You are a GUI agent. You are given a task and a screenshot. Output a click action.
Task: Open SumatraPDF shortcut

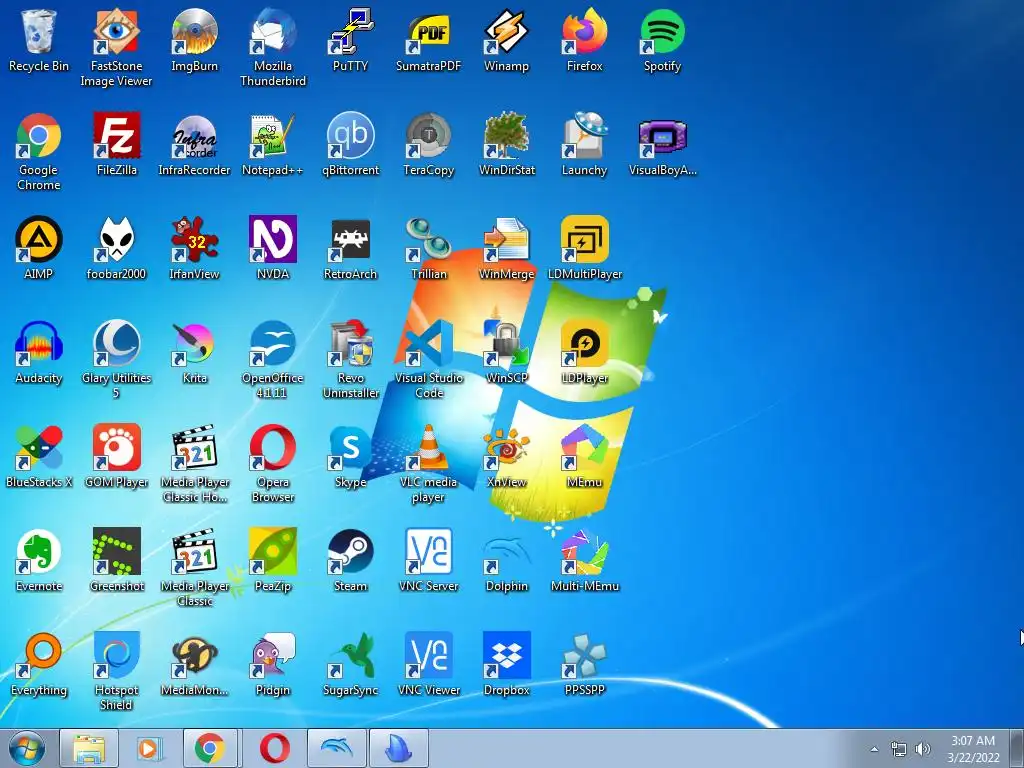[428, 31]
